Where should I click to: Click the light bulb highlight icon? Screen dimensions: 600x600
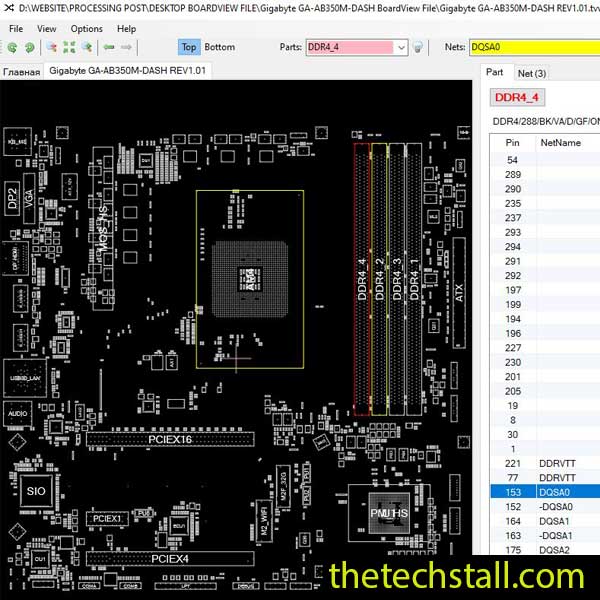pyautogui.click(x=418, y=47)
